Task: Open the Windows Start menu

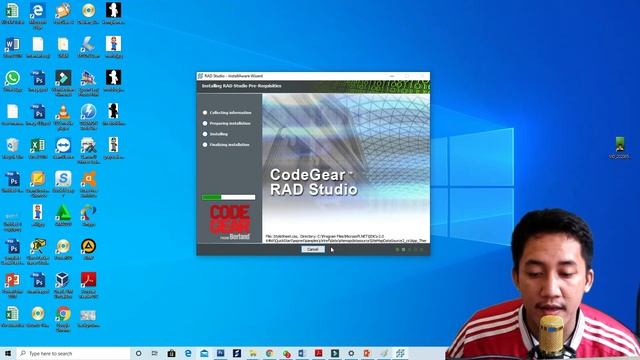Action: click(8, 353)
